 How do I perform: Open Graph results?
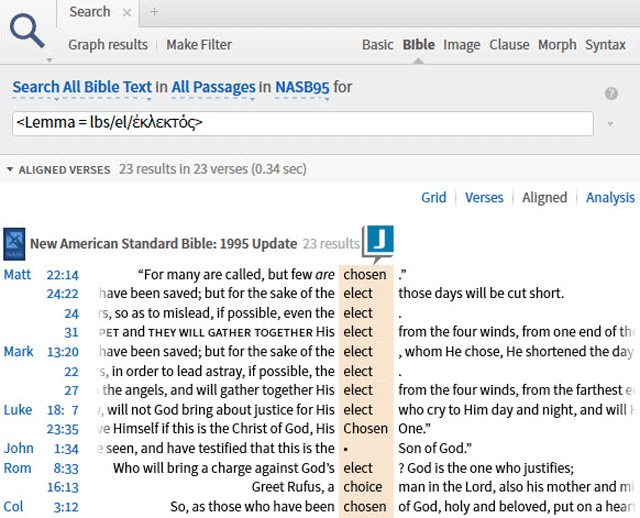pos(108,44)
